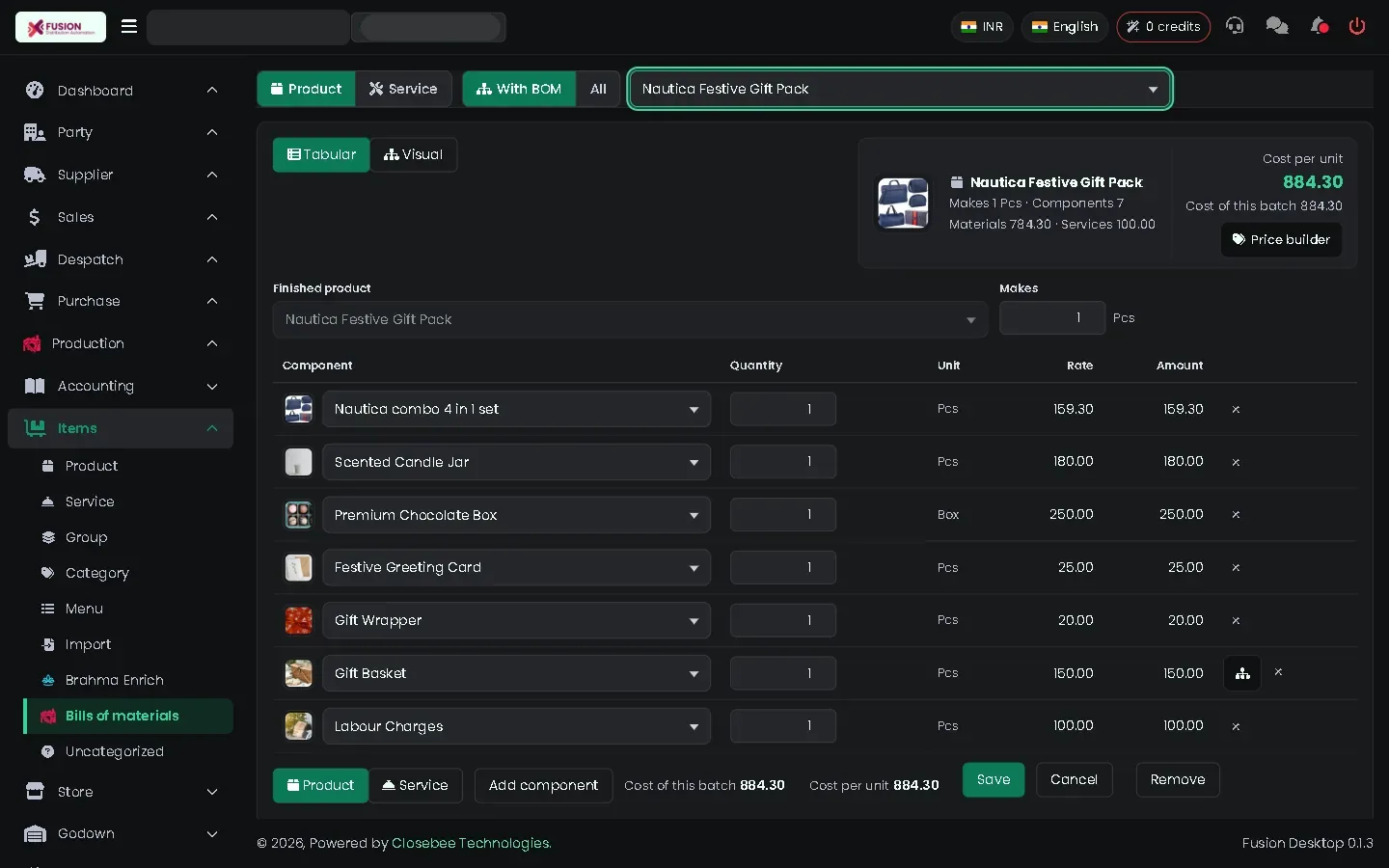Remove the Scented Candle Jar row
The width and height of the screenshot is (1389, 868).
pyautogui.click(x=1236, y=463)
